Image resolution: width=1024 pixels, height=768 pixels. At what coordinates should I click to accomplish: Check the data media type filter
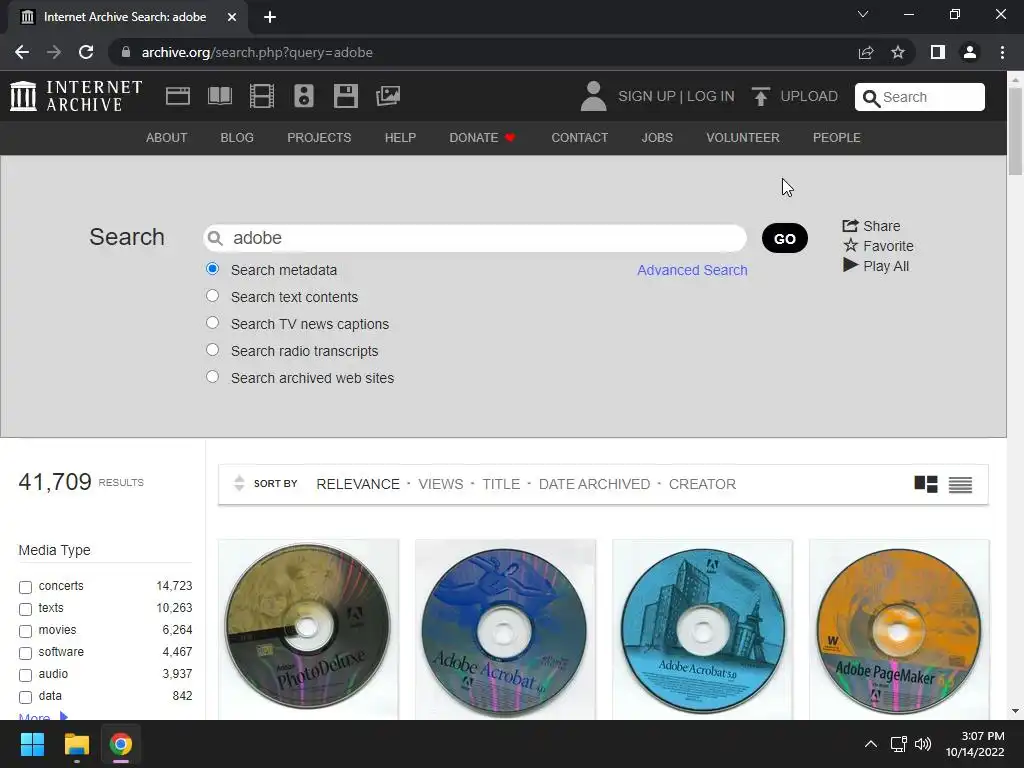[x=25, y=697]
